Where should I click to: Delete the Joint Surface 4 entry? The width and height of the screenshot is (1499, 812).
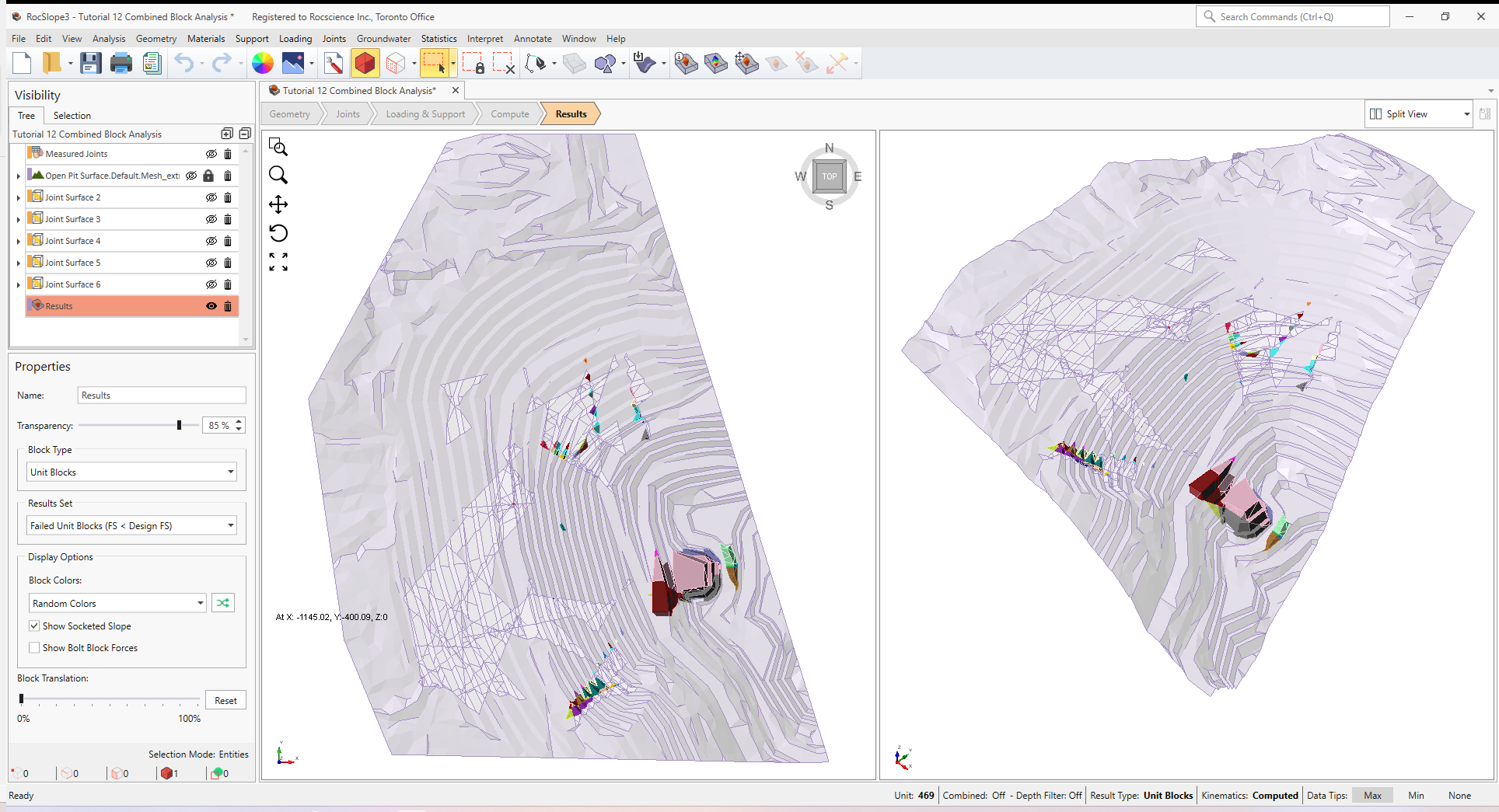(x=228, y=241)
